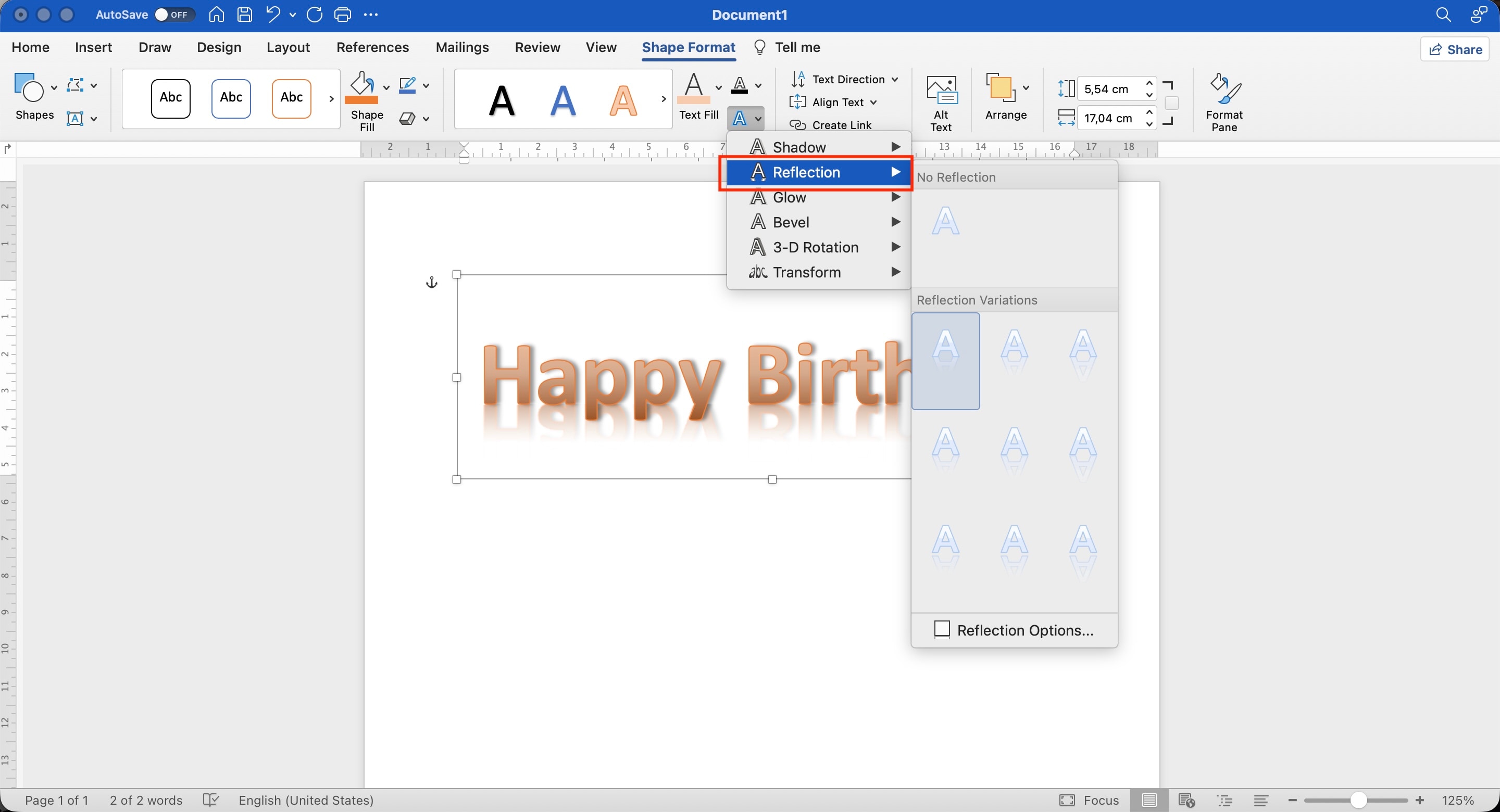The image size is (1500, 812).
Task: Switch to Draft view icon
Action: 1261,801
